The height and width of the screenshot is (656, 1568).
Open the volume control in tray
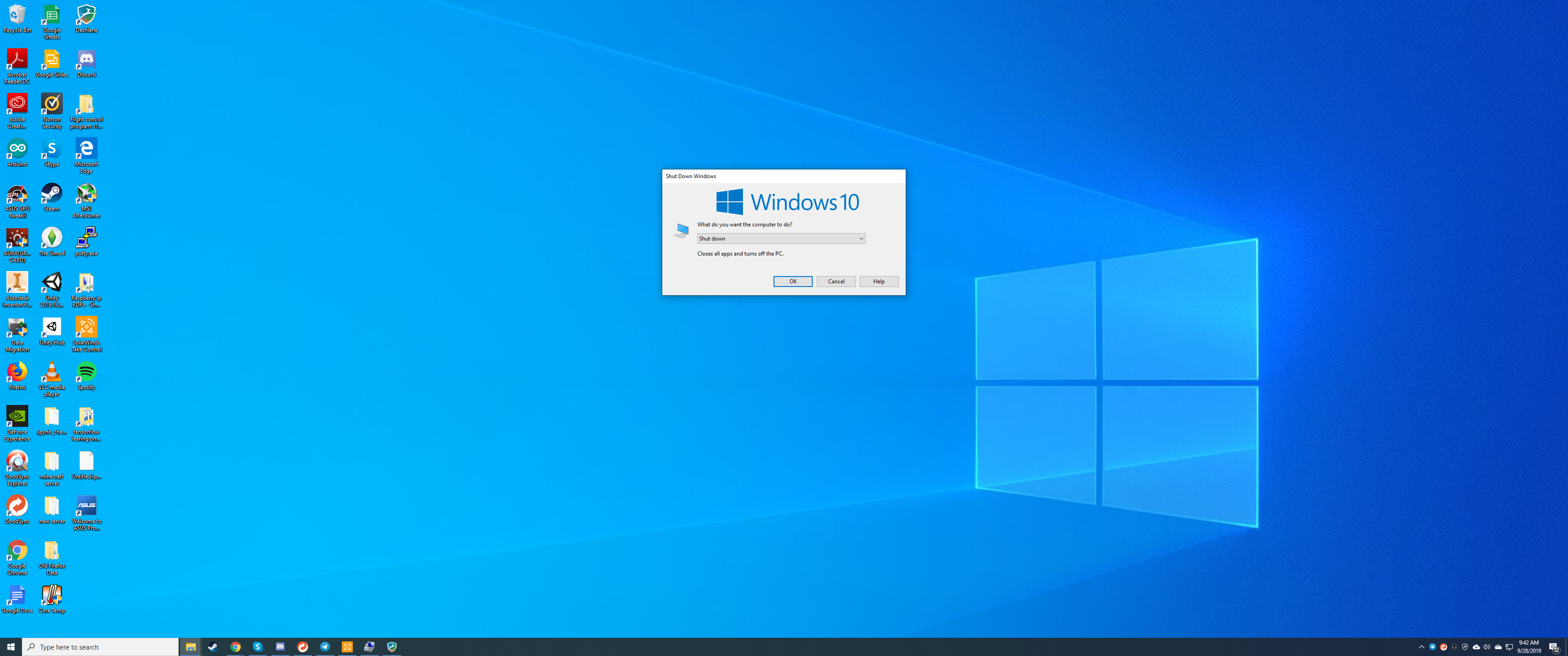coord(1487,647)
